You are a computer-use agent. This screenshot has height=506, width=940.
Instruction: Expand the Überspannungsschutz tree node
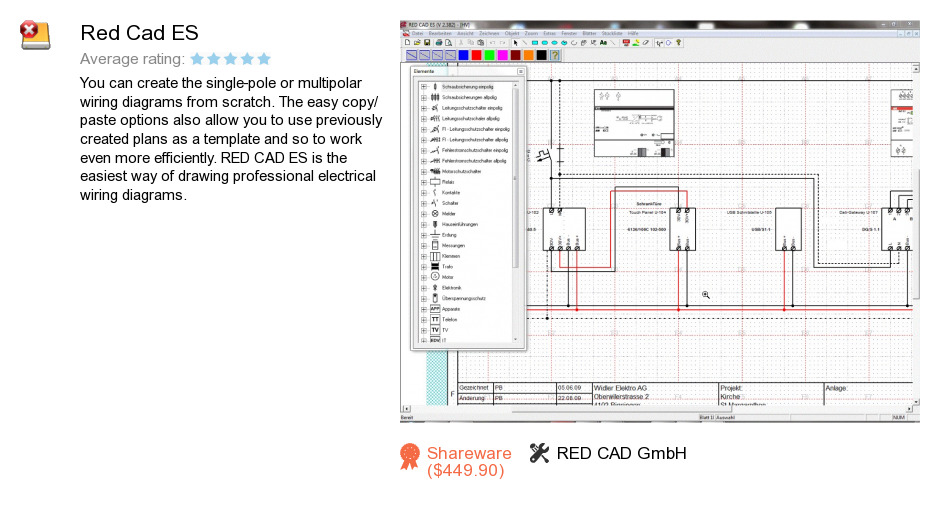point(424,298)
